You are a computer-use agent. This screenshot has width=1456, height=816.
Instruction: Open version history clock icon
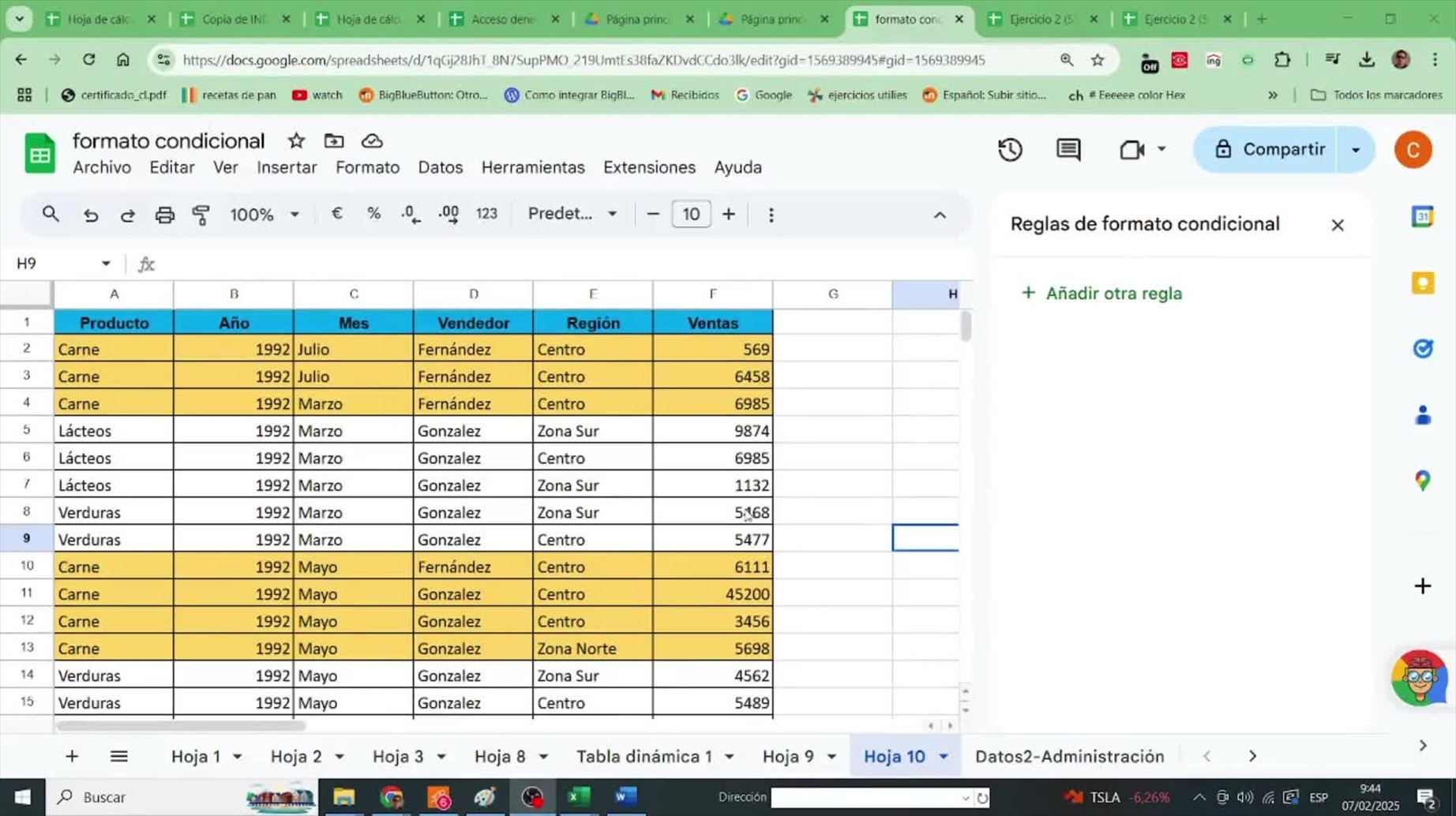(x=1010, y=149)
